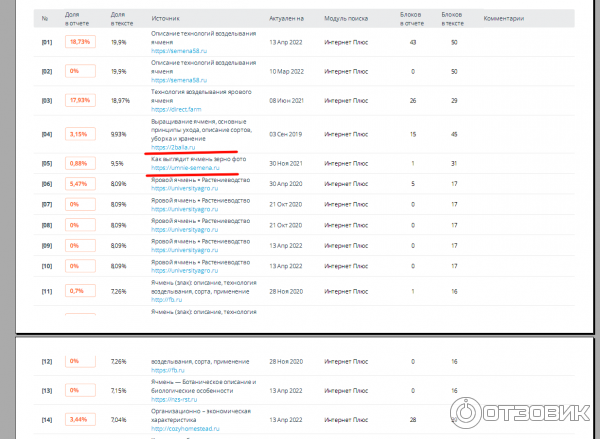This screenshot has height=439, width=600.
Task: Click the 18,73% share badge in row 01
Action: [80, 42]
